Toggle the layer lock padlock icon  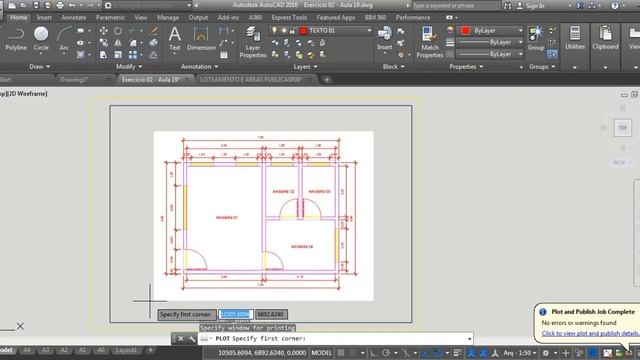click(x=292, y=31)
